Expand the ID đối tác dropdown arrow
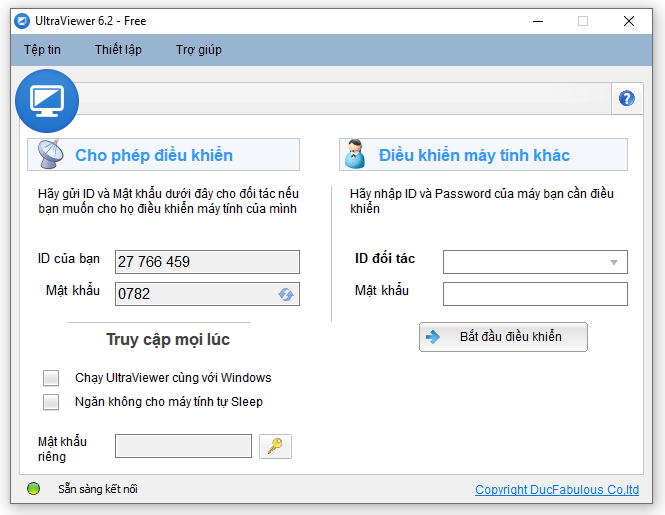Screen dimensions: 665x515 click(613, 262)
